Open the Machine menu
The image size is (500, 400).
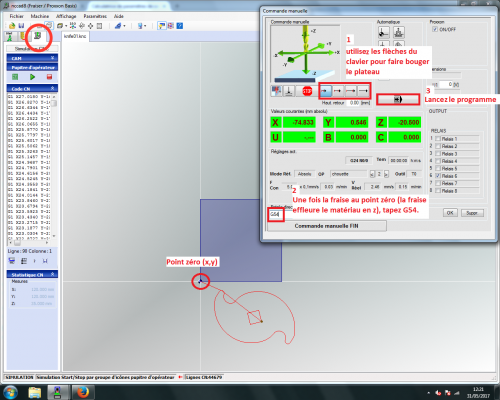tap(40, 16)
